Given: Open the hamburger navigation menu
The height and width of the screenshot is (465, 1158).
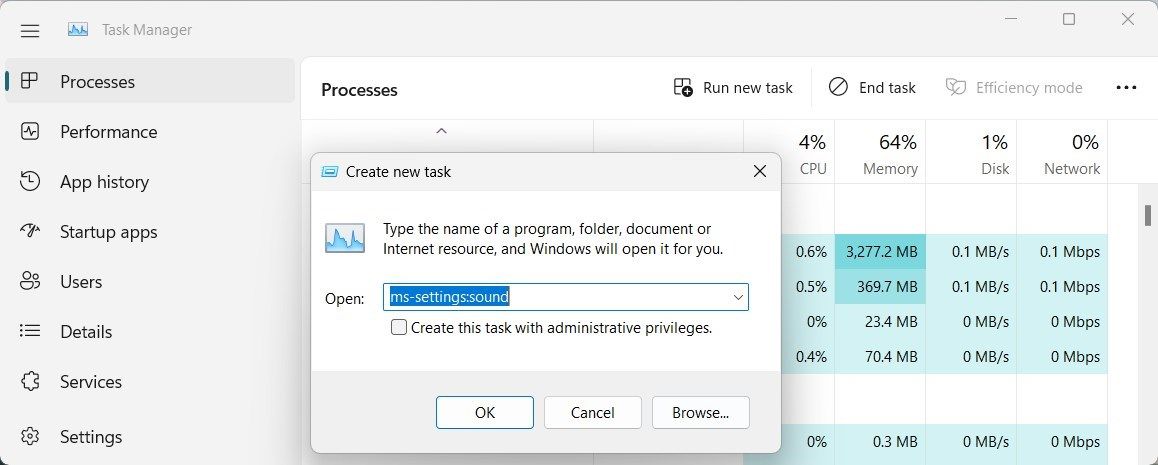Looking at the screenshot, I should click(x=30, y=30).
